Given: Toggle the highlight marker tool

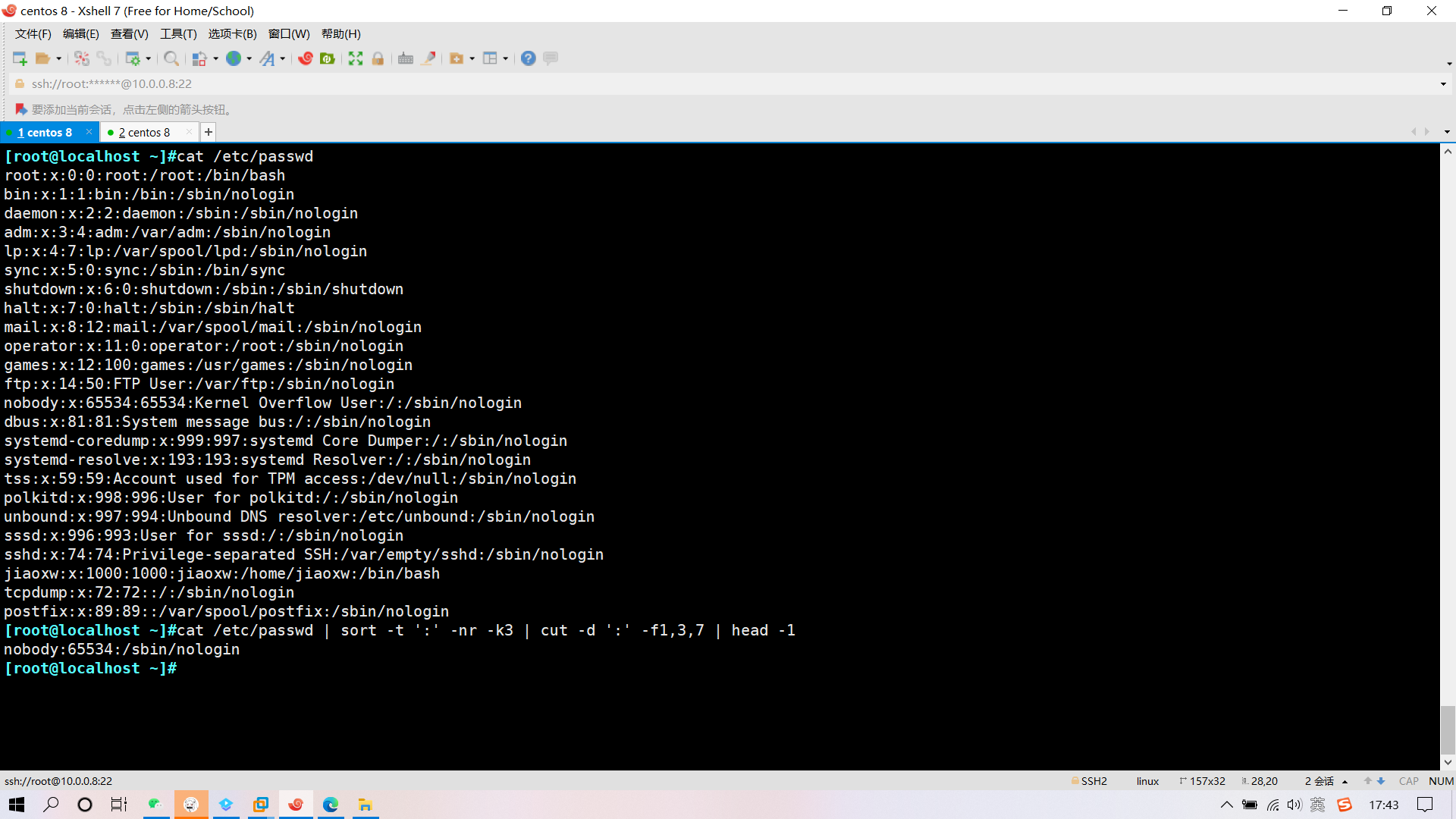Looking at the screenshot, I should click(x=428, y=58).
